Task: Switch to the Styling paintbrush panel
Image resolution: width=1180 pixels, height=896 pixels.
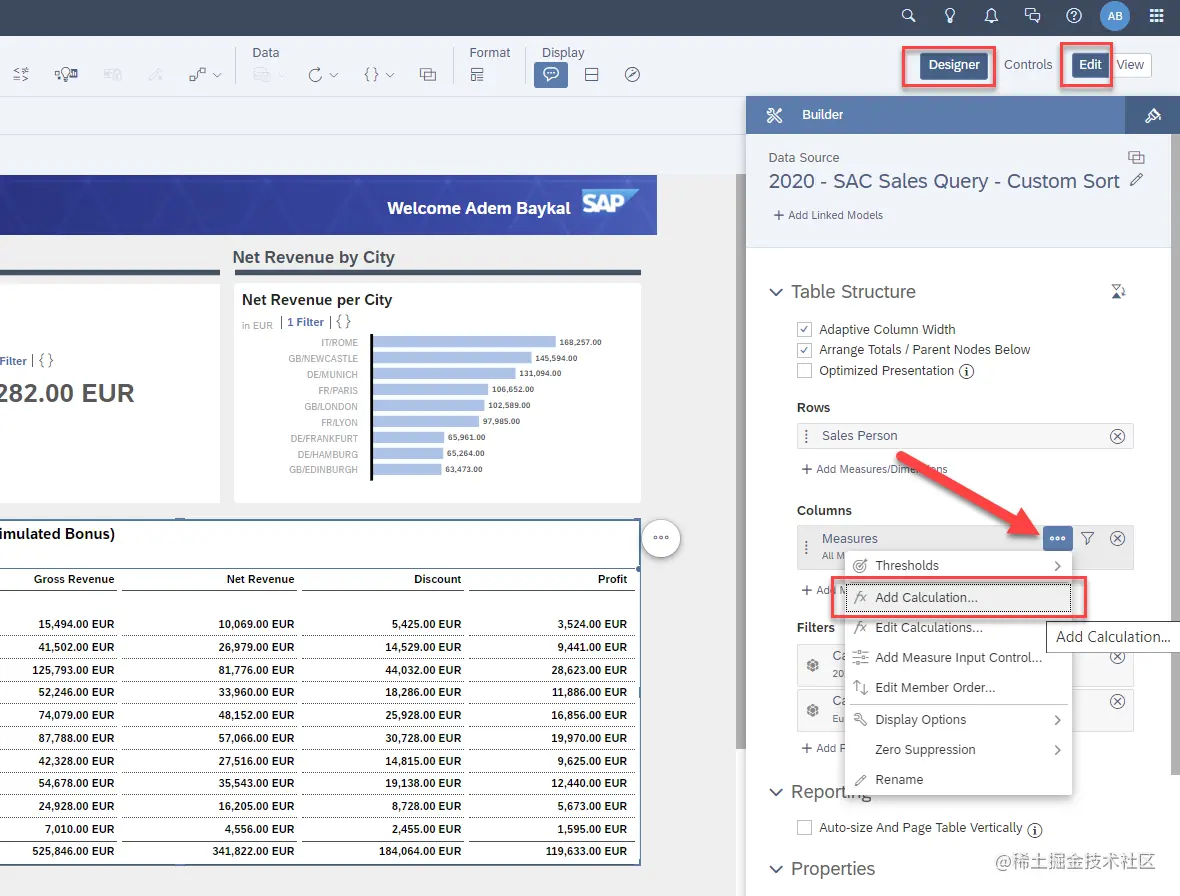Action: pos(1152,115)
